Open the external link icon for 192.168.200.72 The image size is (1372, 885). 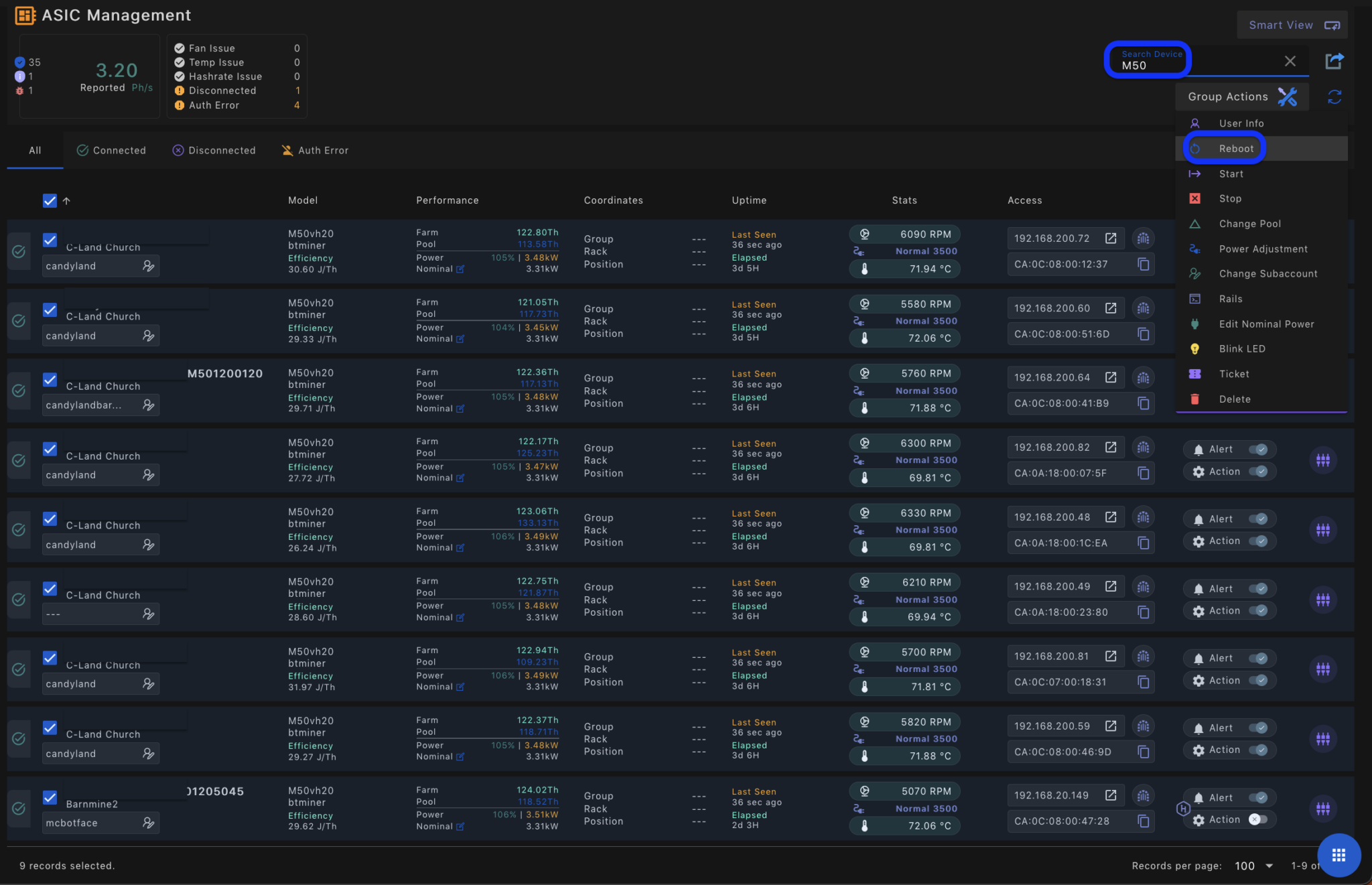point(1111,238)
